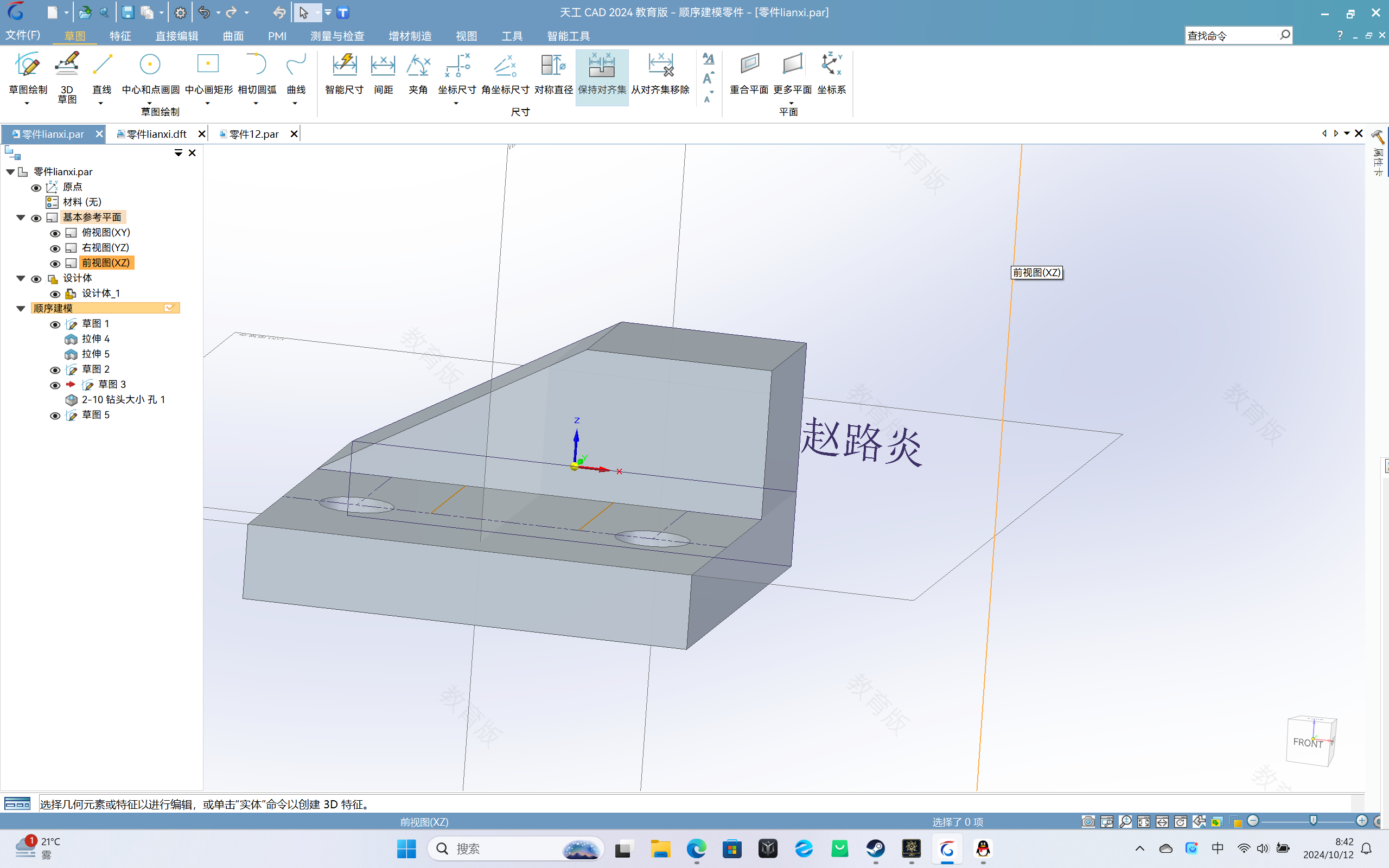Click the zoom out minus button

(1253, 821)
